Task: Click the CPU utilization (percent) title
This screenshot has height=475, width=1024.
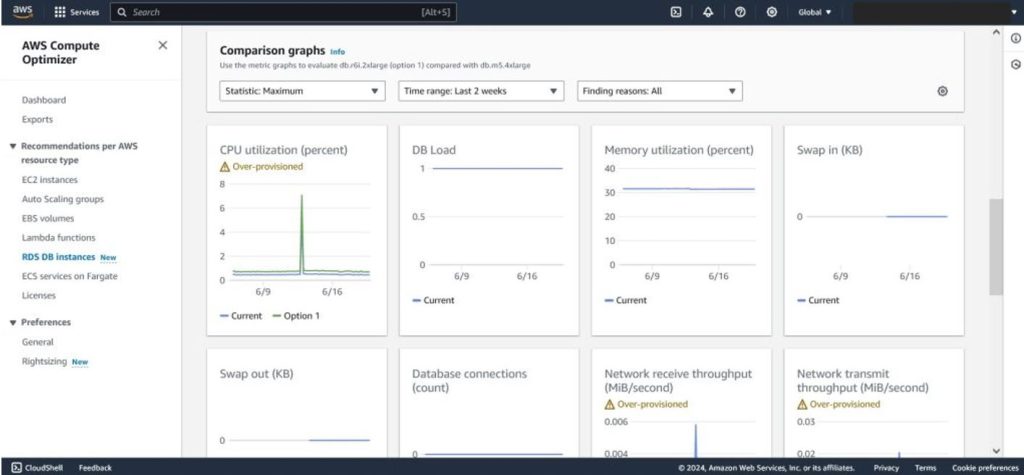Action: [283, 150]
